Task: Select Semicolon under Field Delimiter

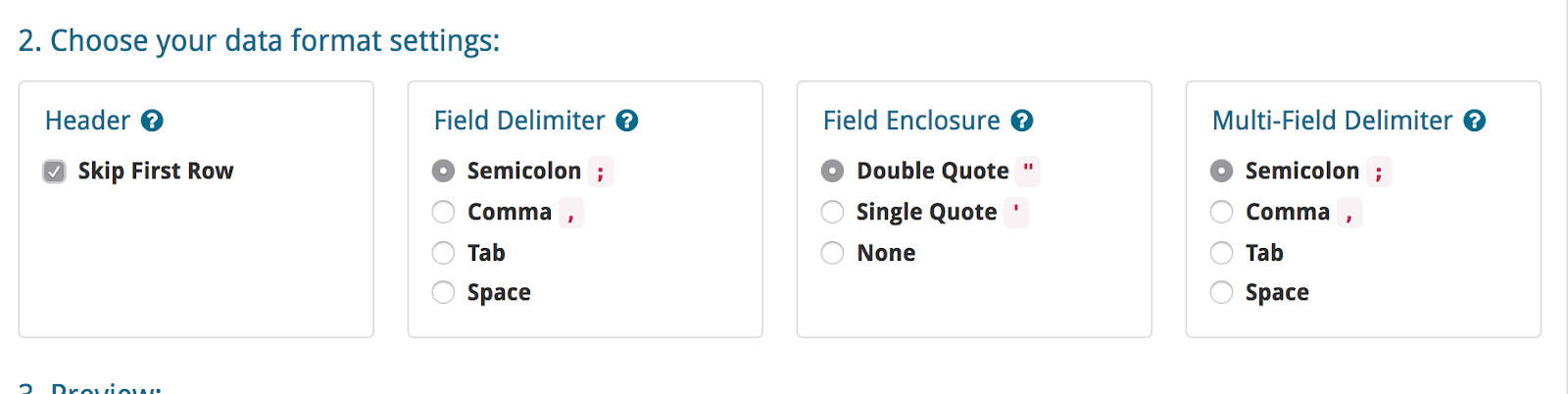Action: coord(443,171)
